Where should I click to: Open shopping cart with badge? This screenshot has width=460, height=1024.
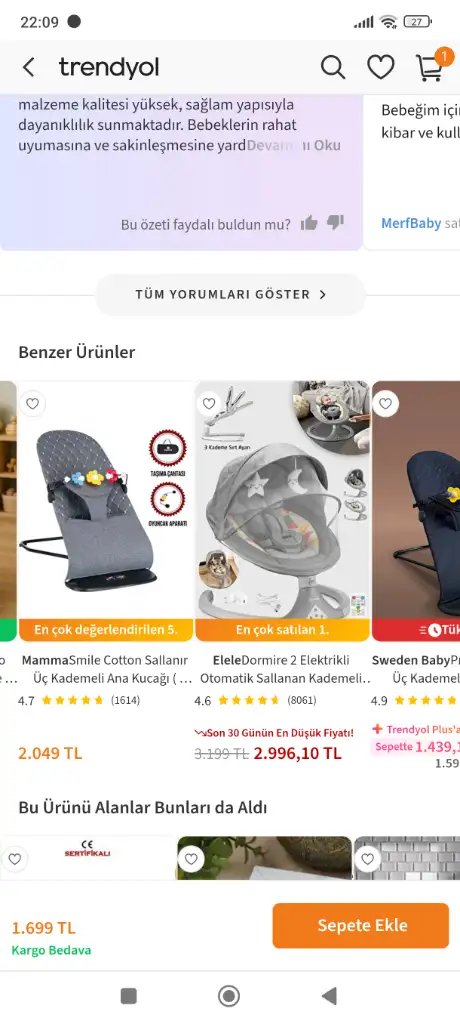431,66
